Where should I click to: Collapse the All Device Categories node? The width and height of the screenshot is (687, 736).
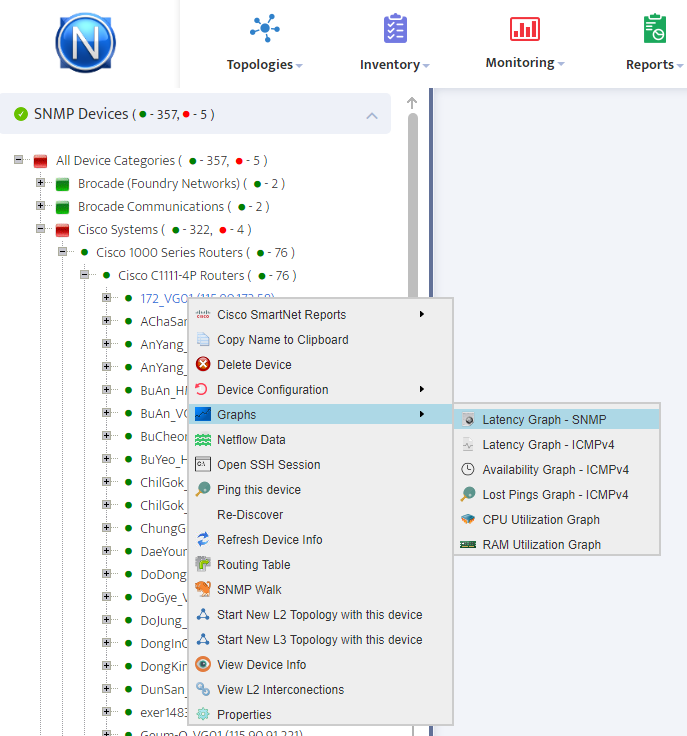[x=18, y=160]
